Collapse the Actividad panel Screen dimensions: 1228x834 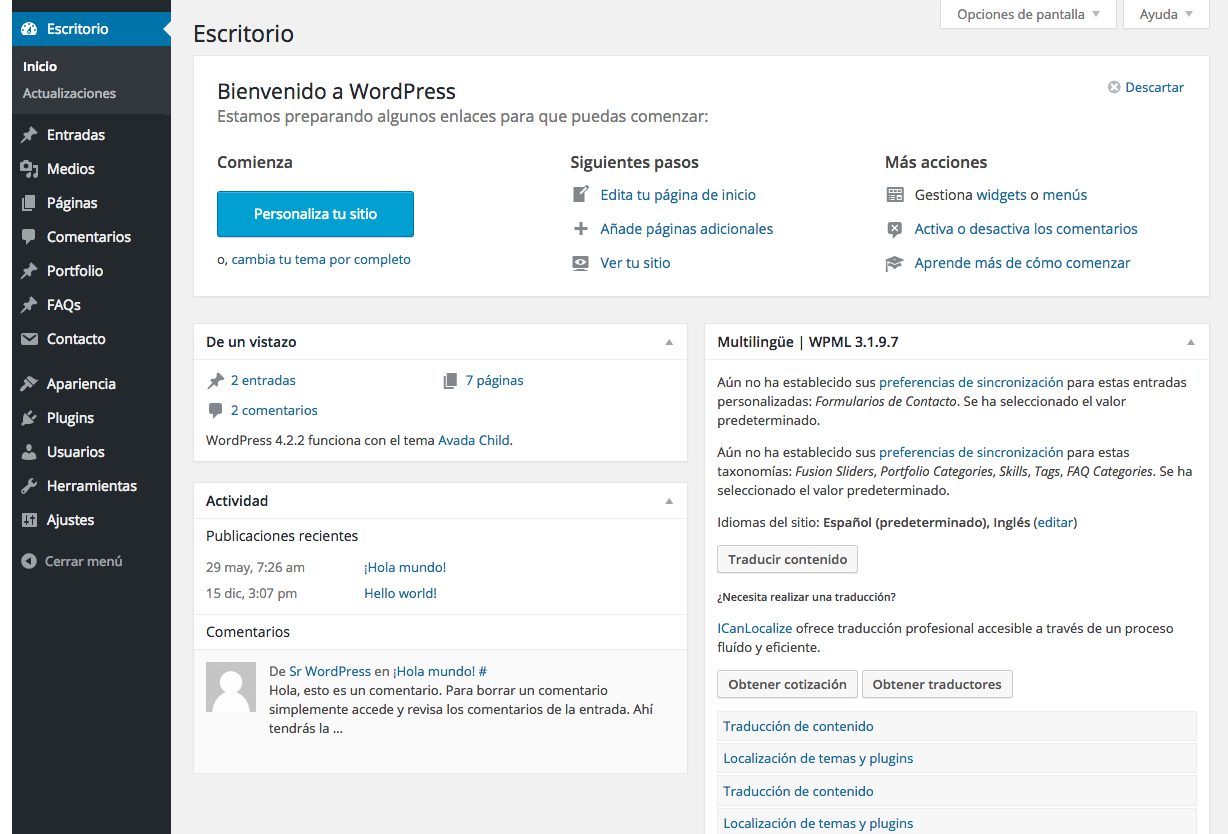[669, 500]
